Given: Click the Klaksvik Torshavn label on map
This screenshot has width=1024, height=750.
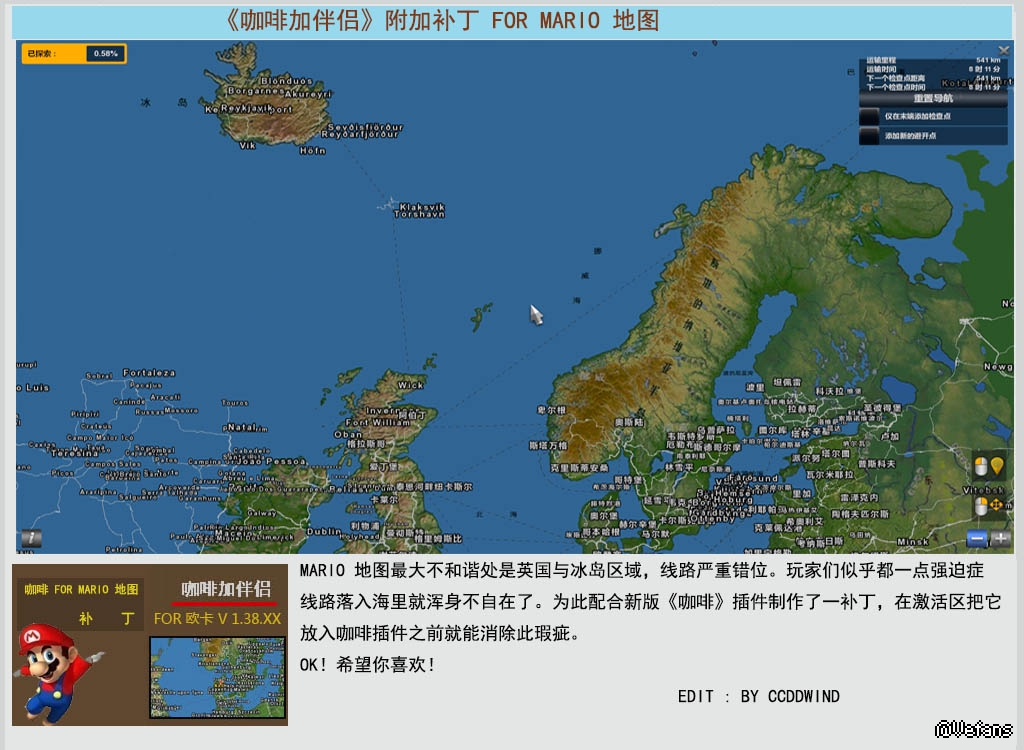Looking at the screenshot, I should pyautogui.click(x=419, y=210).
